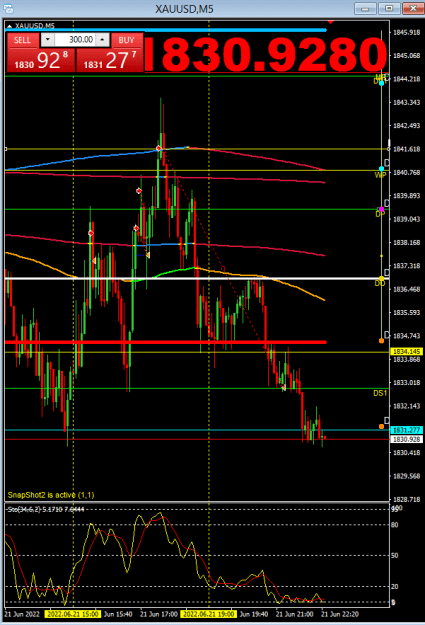This screenshot has width=425, height=625.
Task: Sell at bid price 1830.92
Action: coord(41,60)
